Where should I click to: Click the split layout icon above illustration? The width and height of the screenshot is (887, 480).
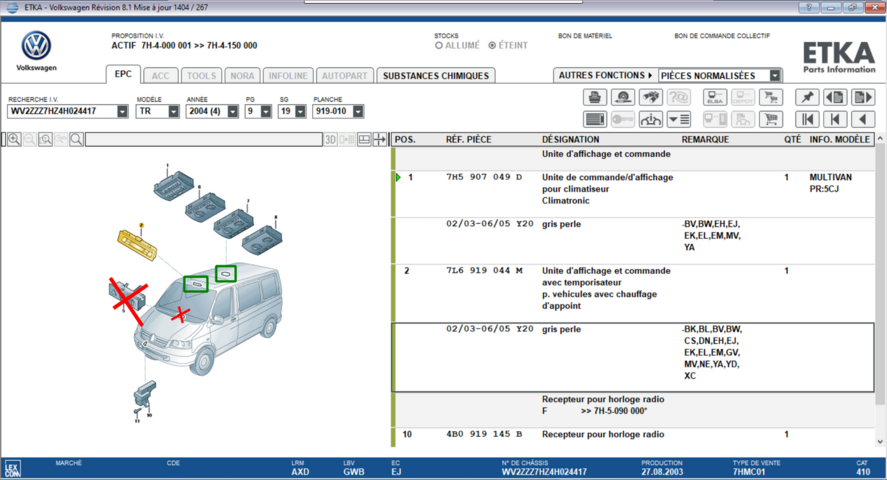point(364,139)
